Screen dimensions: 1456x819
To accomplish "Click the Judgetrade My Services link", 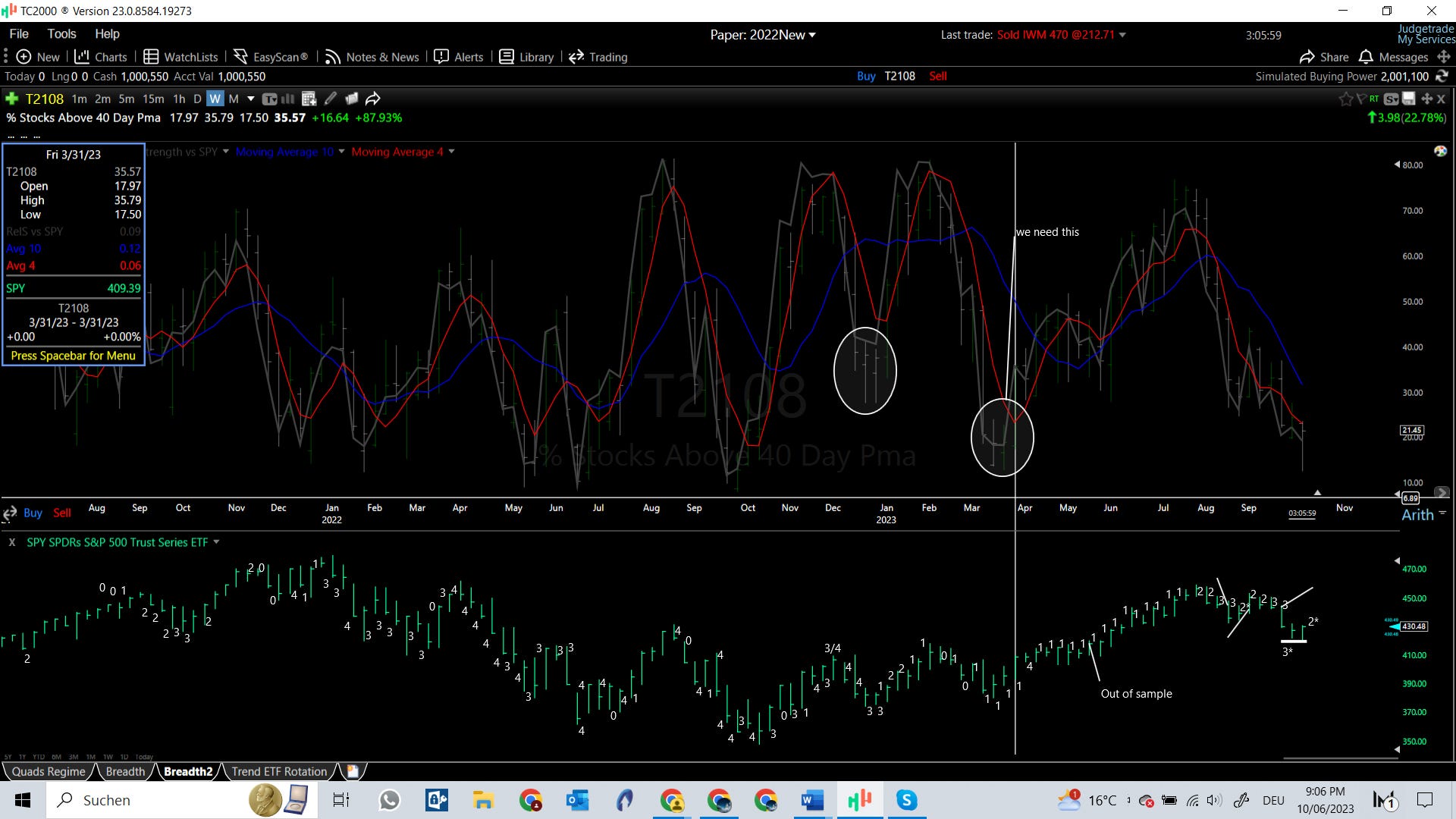I will pos(1425,34).
